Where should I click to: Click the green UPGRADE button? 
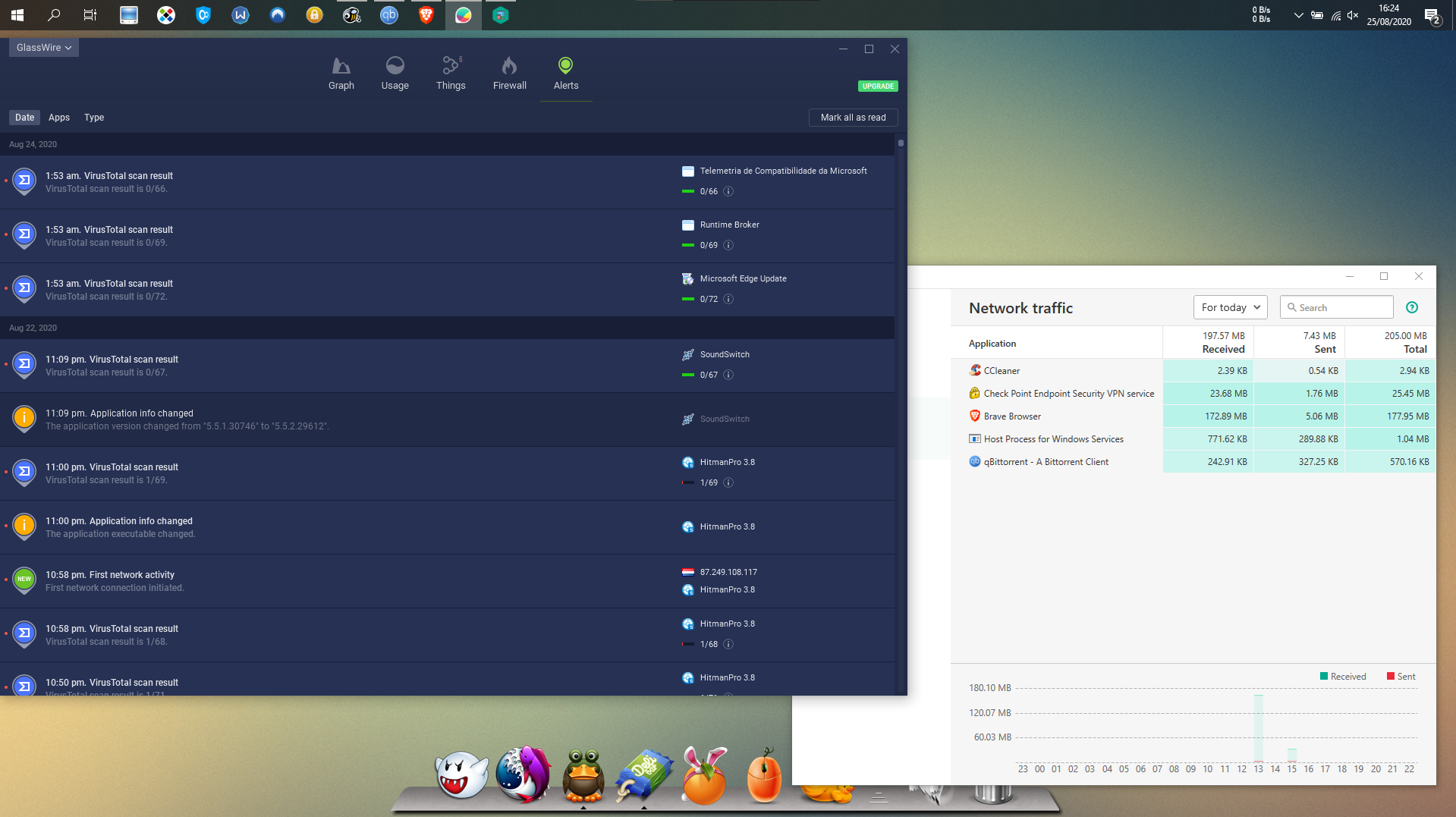[878, 86]
